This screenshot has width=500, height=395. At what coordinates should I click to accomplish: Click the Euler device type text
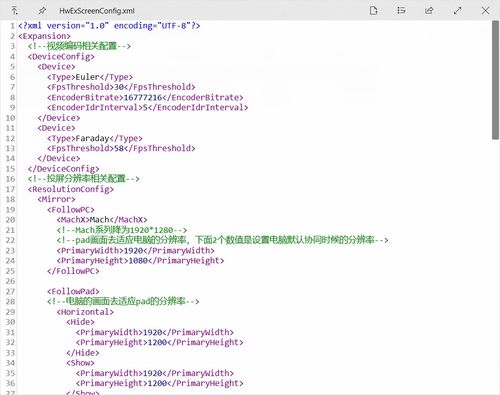(88, 77)
